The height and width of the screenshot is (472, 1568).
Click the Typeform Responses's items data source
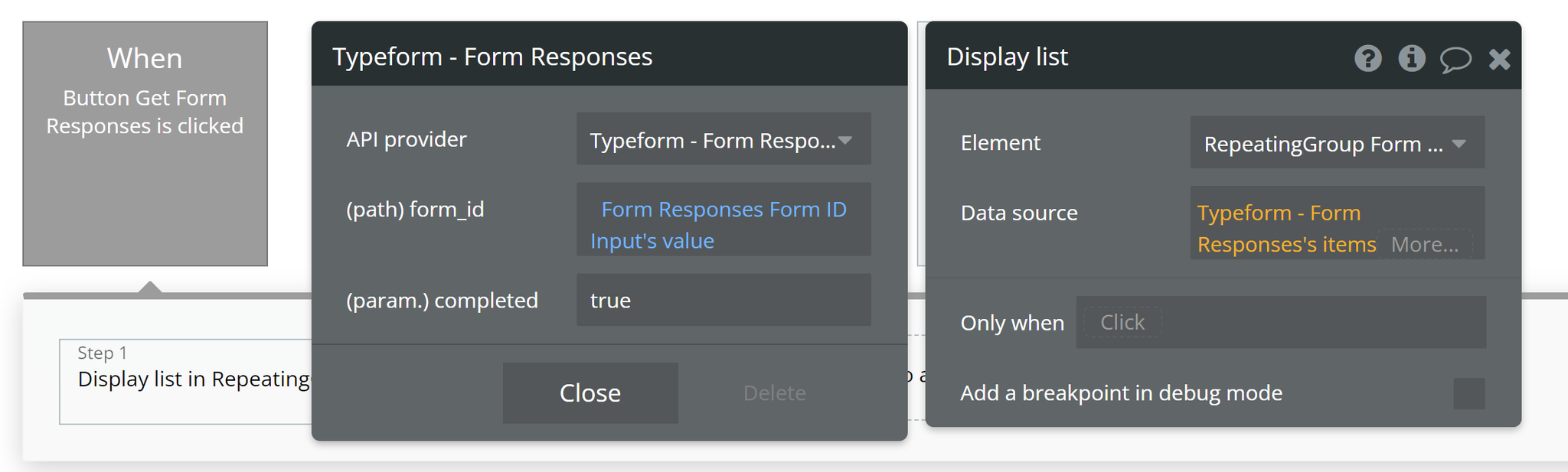(1286, 228)
